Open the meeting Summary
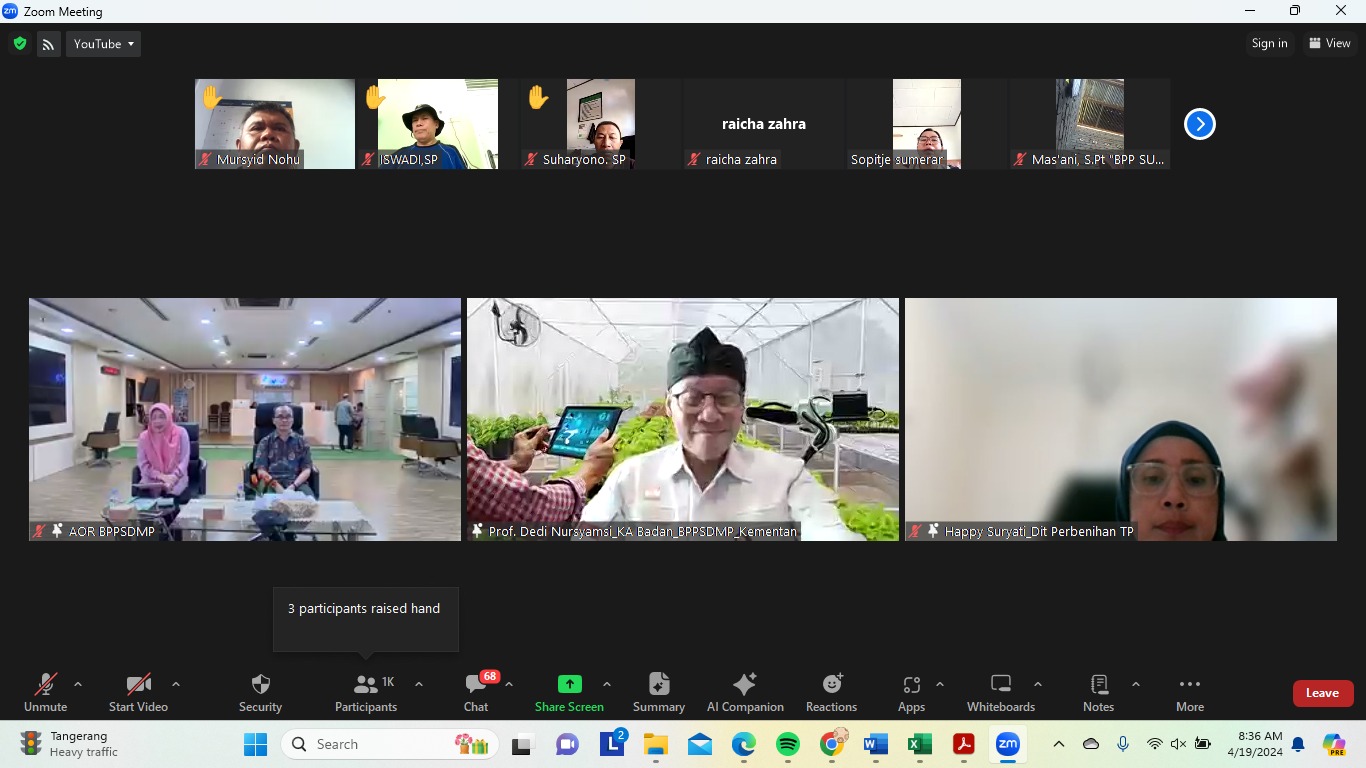This screenshot has width=1366, height=768. 659,685
